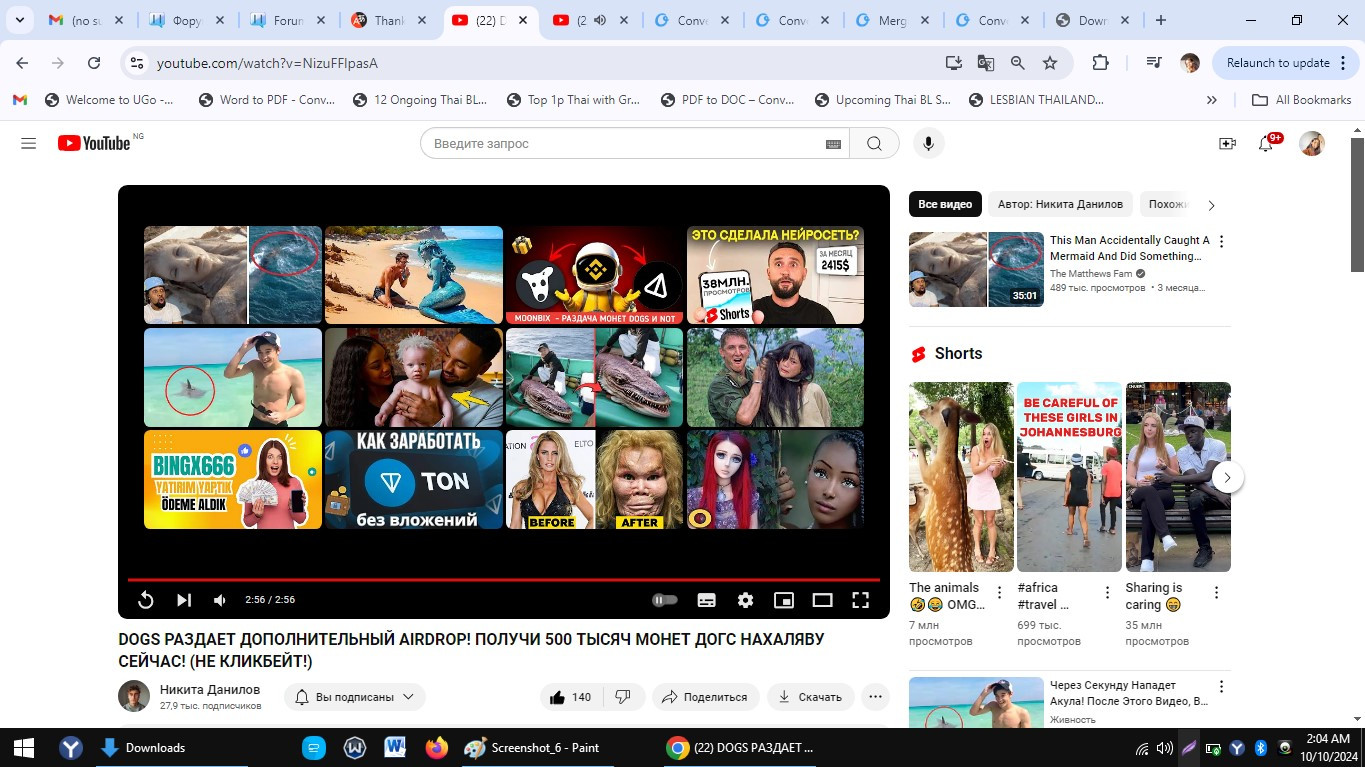Image resolution: width=1365 pixels, height=767 pixels.
Task: Expand hidden bookmarks with the chevron
Action: (x=1212, y=99)
